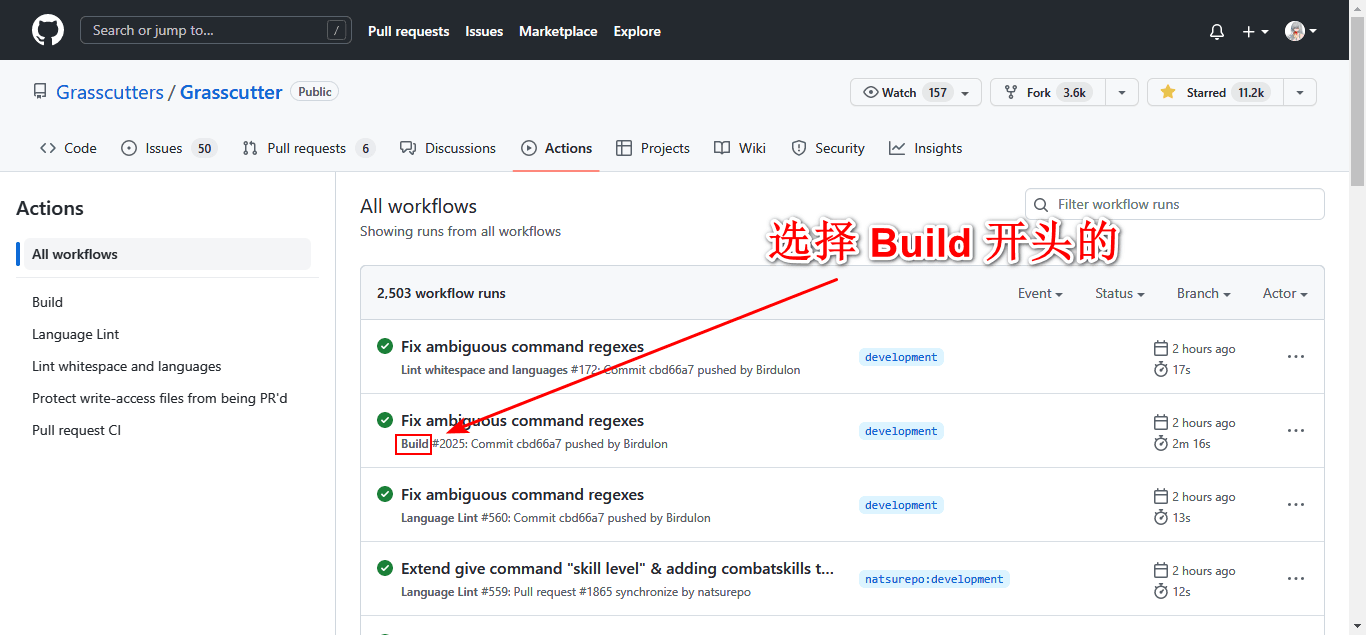Go to the Insights tab

[925, 148]
